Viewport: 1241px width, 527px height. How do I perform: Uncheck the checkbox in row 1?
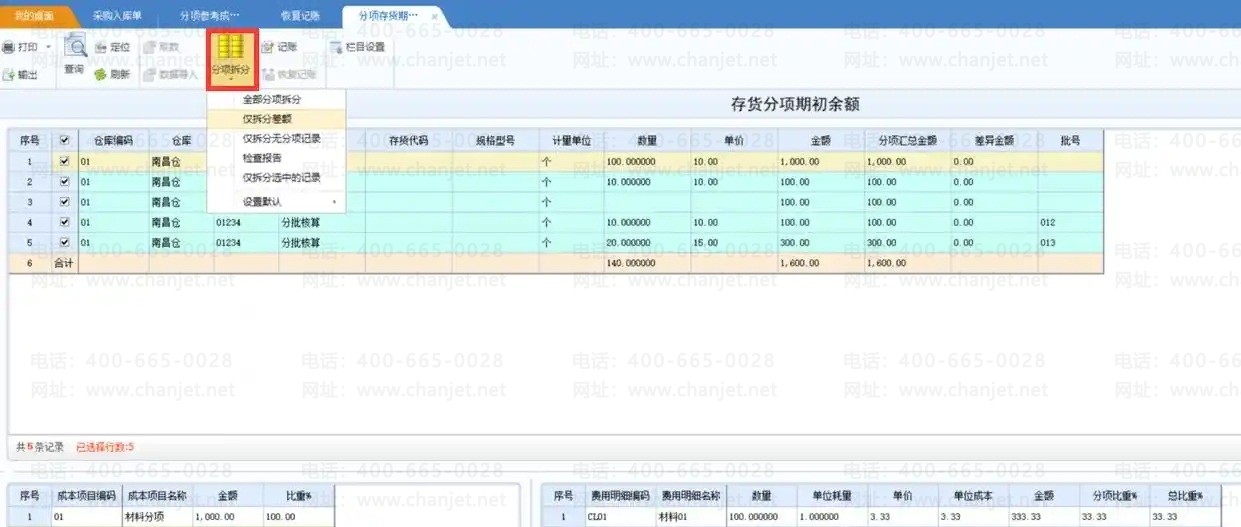click(65, 161)
